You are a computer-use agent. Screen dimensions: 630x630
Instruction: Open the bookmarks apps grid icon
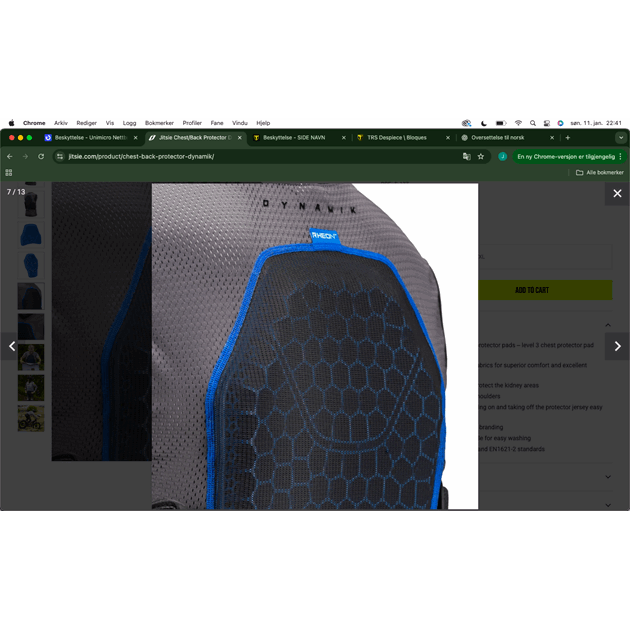coord(9,172)
